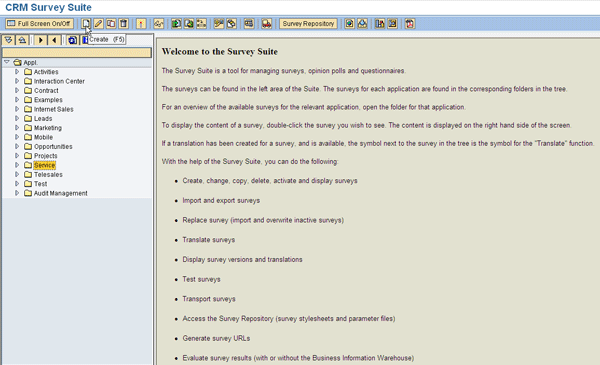Image resolution: width=600 pixels, height=365 pixels.
Task: Click the 'Translate surveys' bullet text
Action: [x=209, y=240]
